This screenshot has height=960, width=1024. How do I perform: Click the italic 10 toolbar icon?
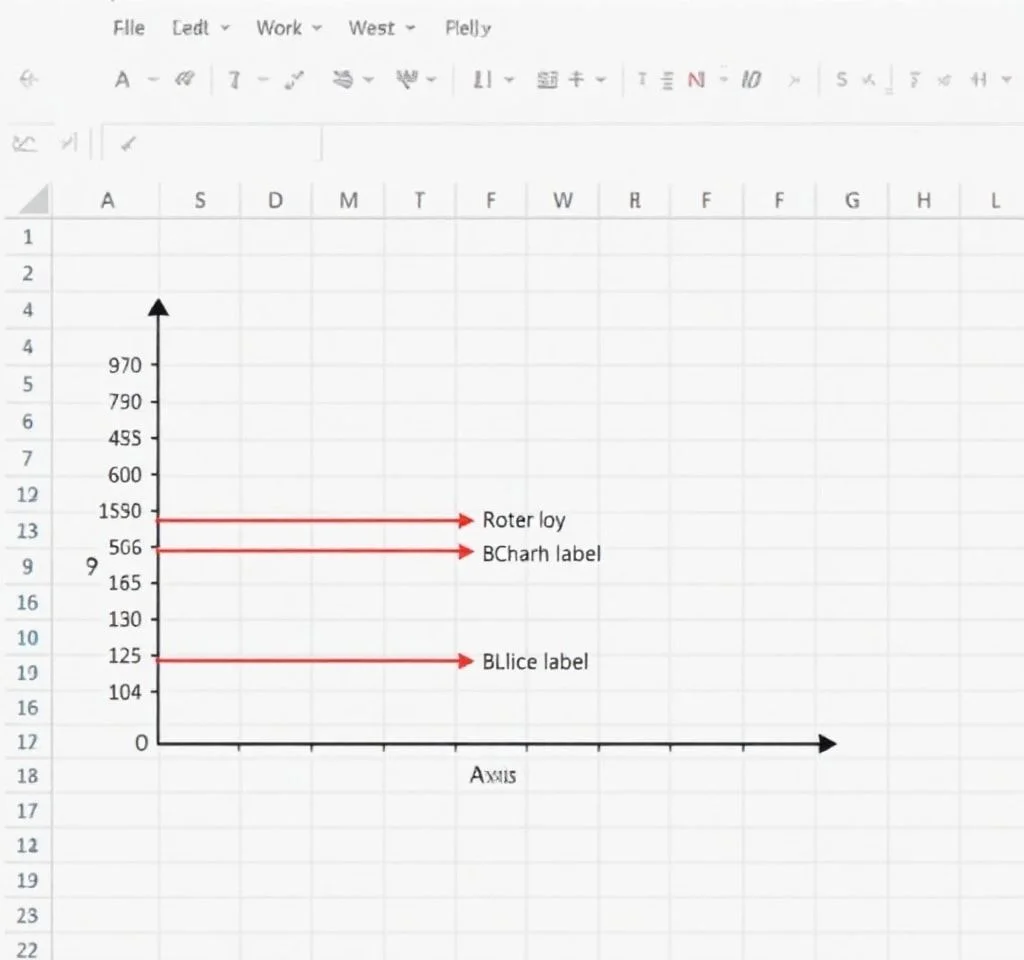(x=750, y=80)
